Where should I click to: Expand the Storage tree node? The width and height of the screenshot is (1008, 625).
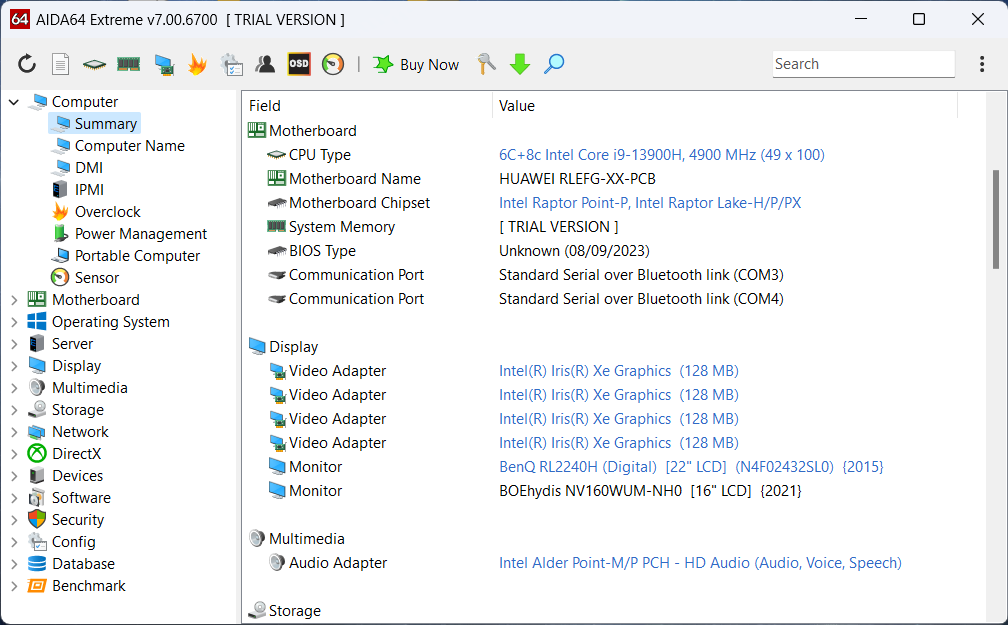pyautogui.click(x=14, y=410)
